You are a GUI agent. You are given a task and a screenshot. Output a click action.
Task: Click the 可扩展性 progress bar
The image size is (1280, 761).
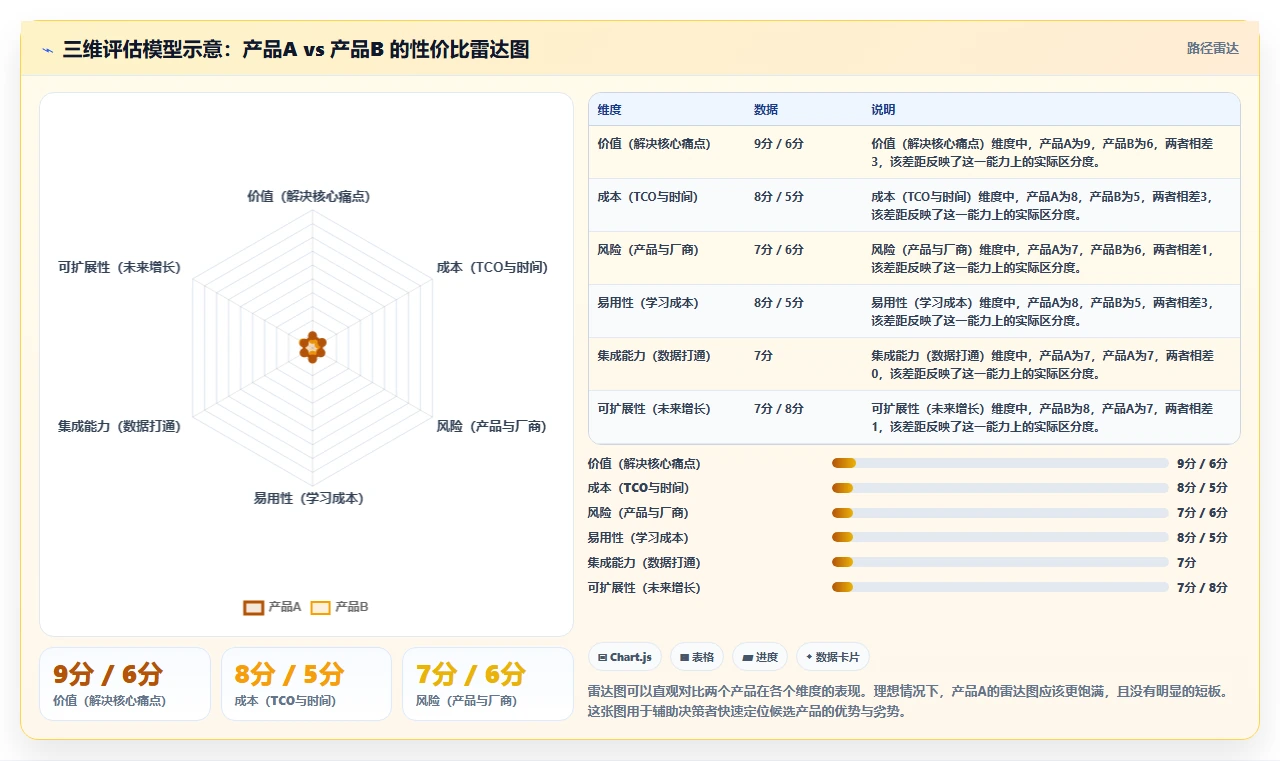pyautogui.click(x=1000, y=587)
